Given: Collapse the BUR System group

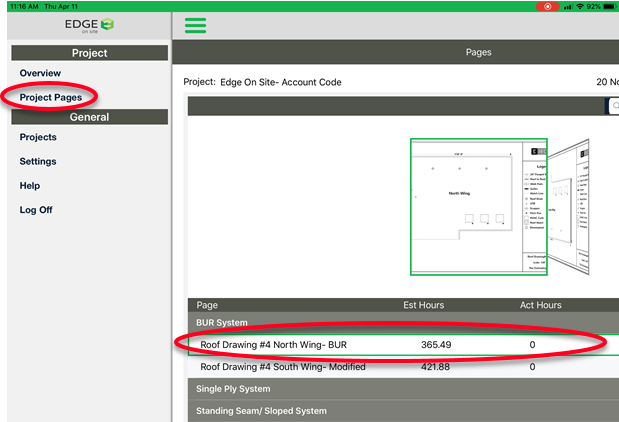Looking at the screenshot, I should click(x=403, y=323).
